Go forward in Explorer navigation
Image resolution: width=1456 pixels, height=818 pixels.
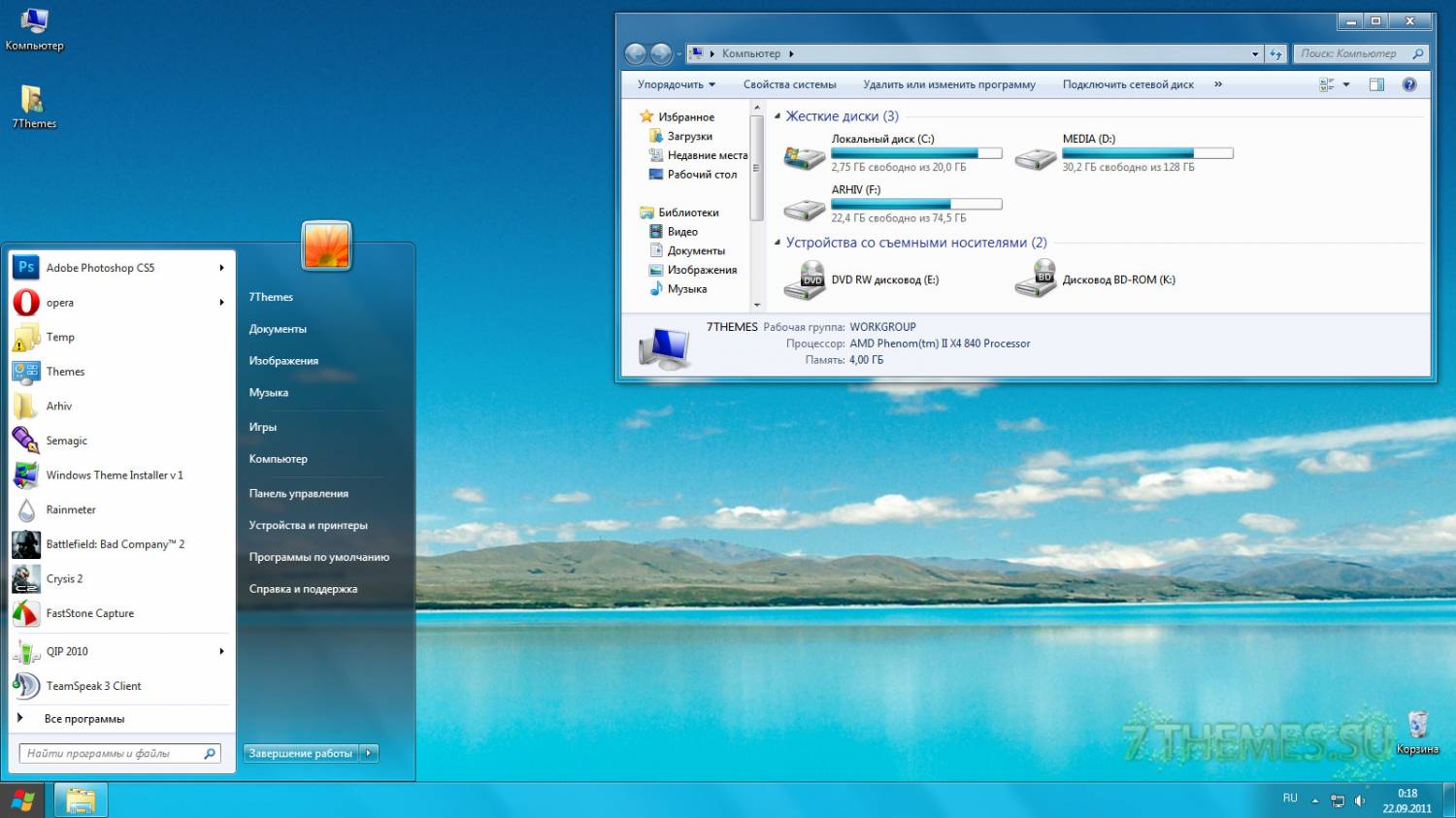coord(661,53)
